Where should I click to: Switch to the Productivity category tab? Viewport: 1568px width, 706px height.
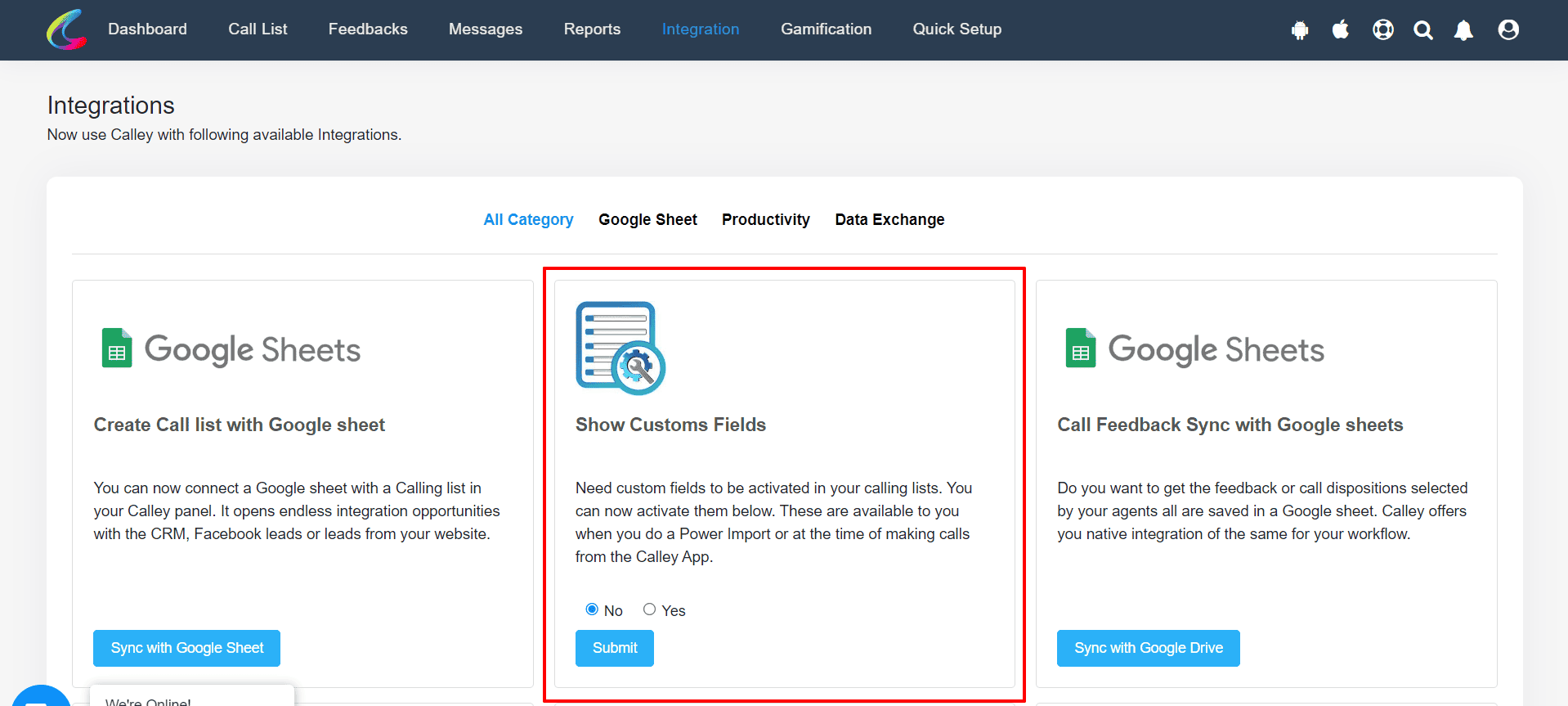point(765,219)
